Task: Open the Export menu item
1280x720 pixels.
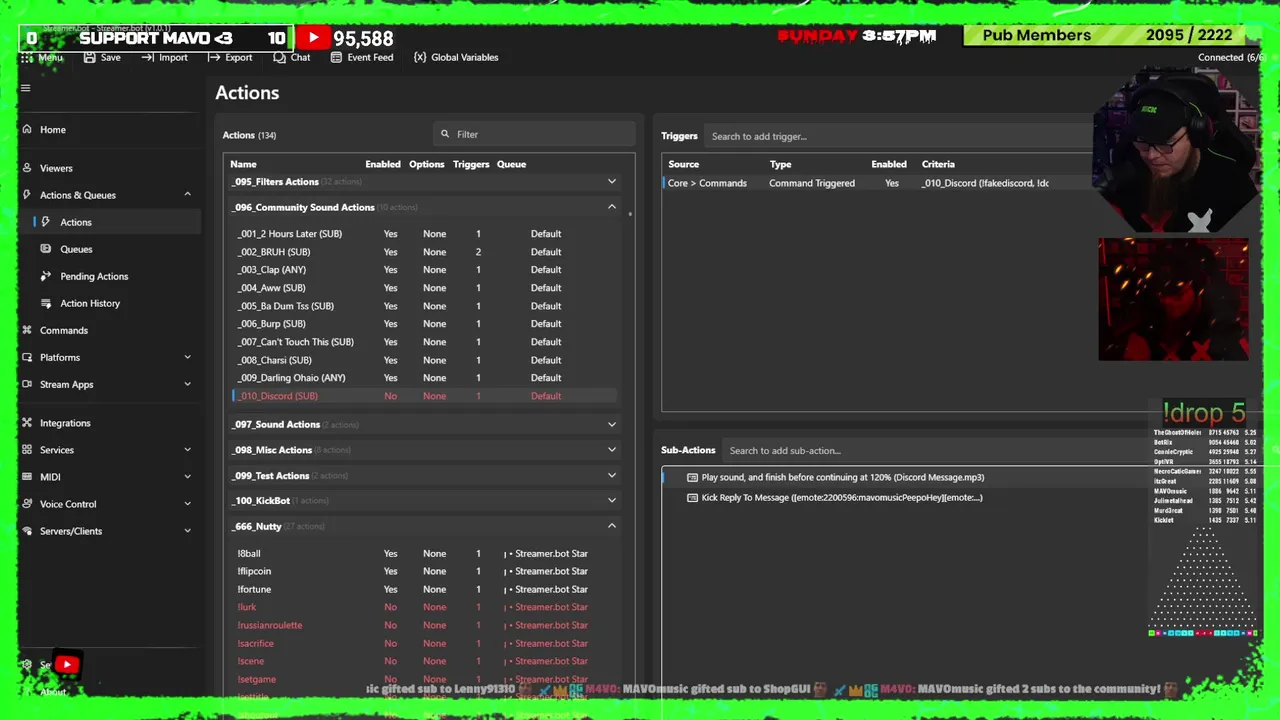Action: tap(229, 57)
